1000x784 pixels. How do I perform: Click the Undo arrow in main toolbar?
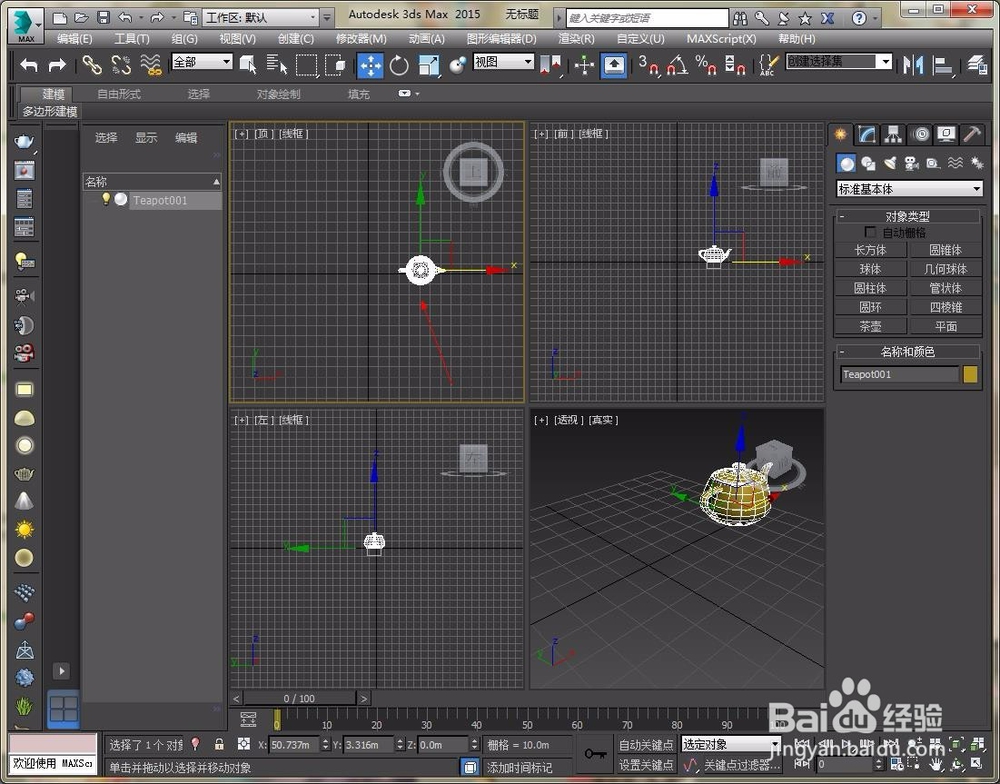coord(29,65)
